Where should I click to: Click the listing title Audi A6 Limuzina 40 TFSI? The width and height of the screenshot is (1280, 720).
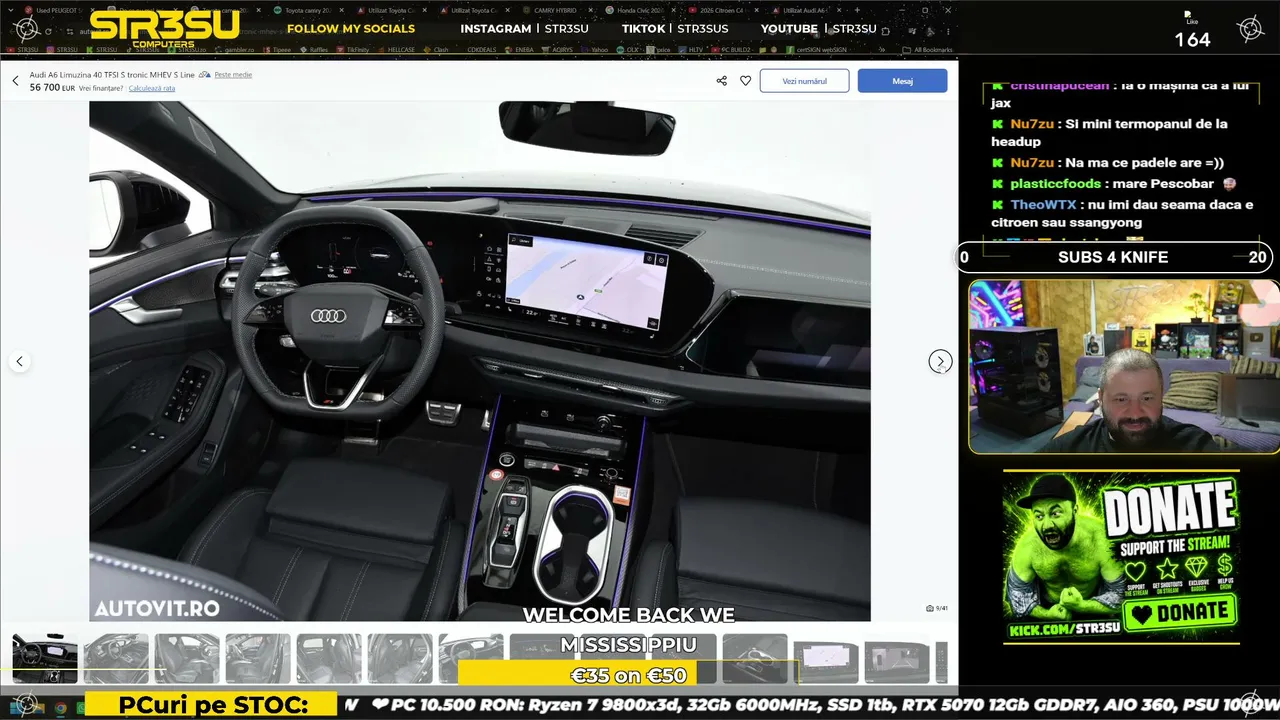click(112, 75)
